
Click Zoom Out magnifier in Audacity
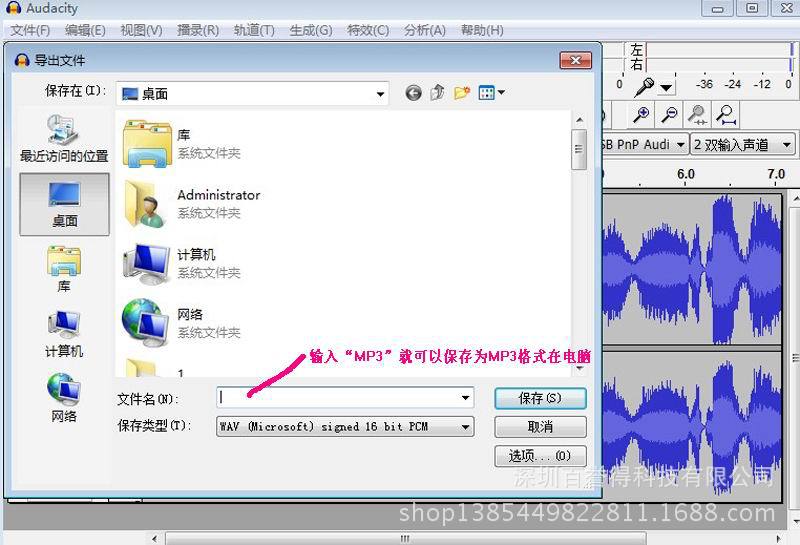[x=669, y=114]
